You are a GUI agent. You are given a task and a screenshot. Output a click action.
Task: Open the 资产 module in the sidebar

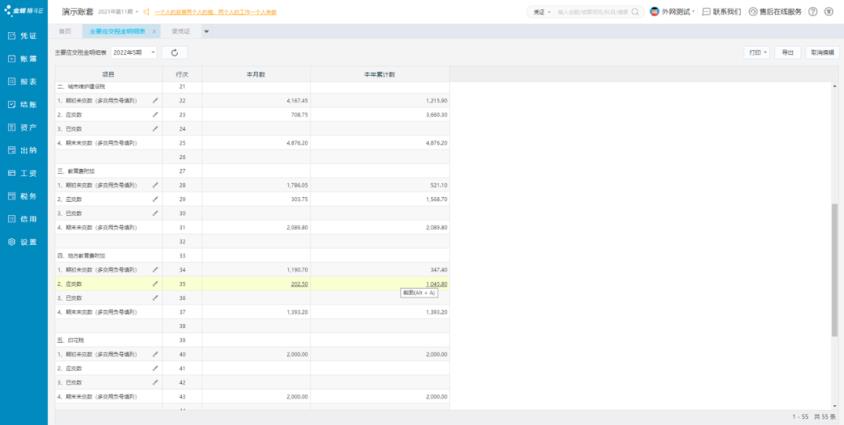pos(23,128)
